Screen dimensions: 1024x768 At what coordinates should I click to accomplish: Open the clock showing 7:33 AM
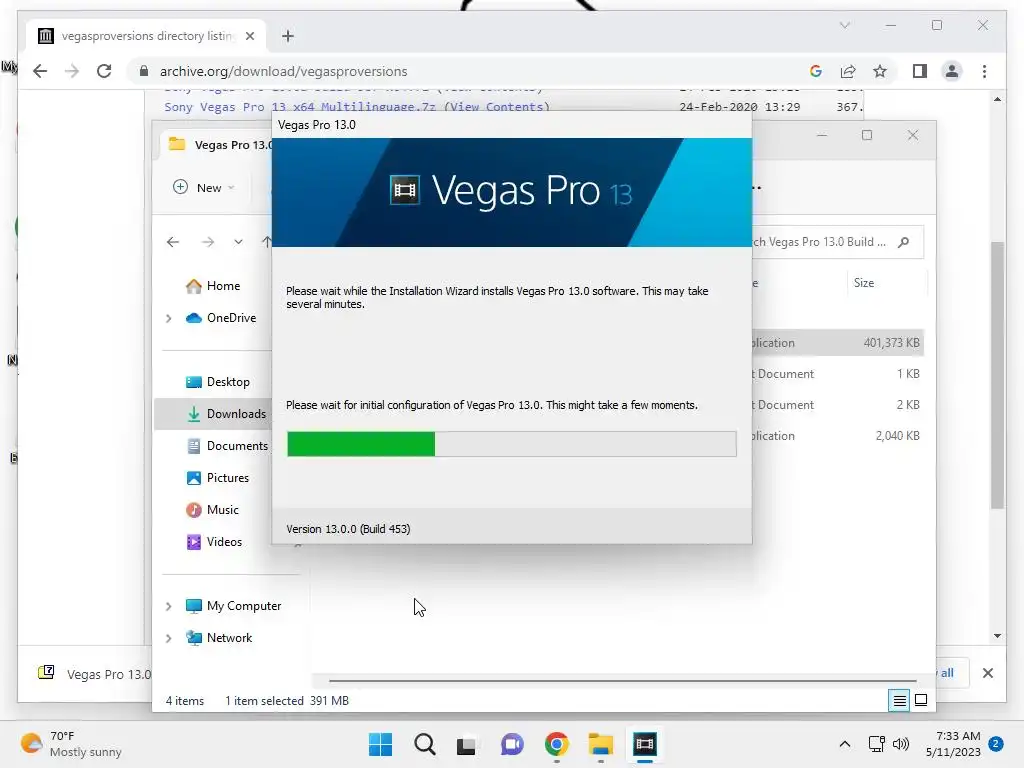coord(953,744)
